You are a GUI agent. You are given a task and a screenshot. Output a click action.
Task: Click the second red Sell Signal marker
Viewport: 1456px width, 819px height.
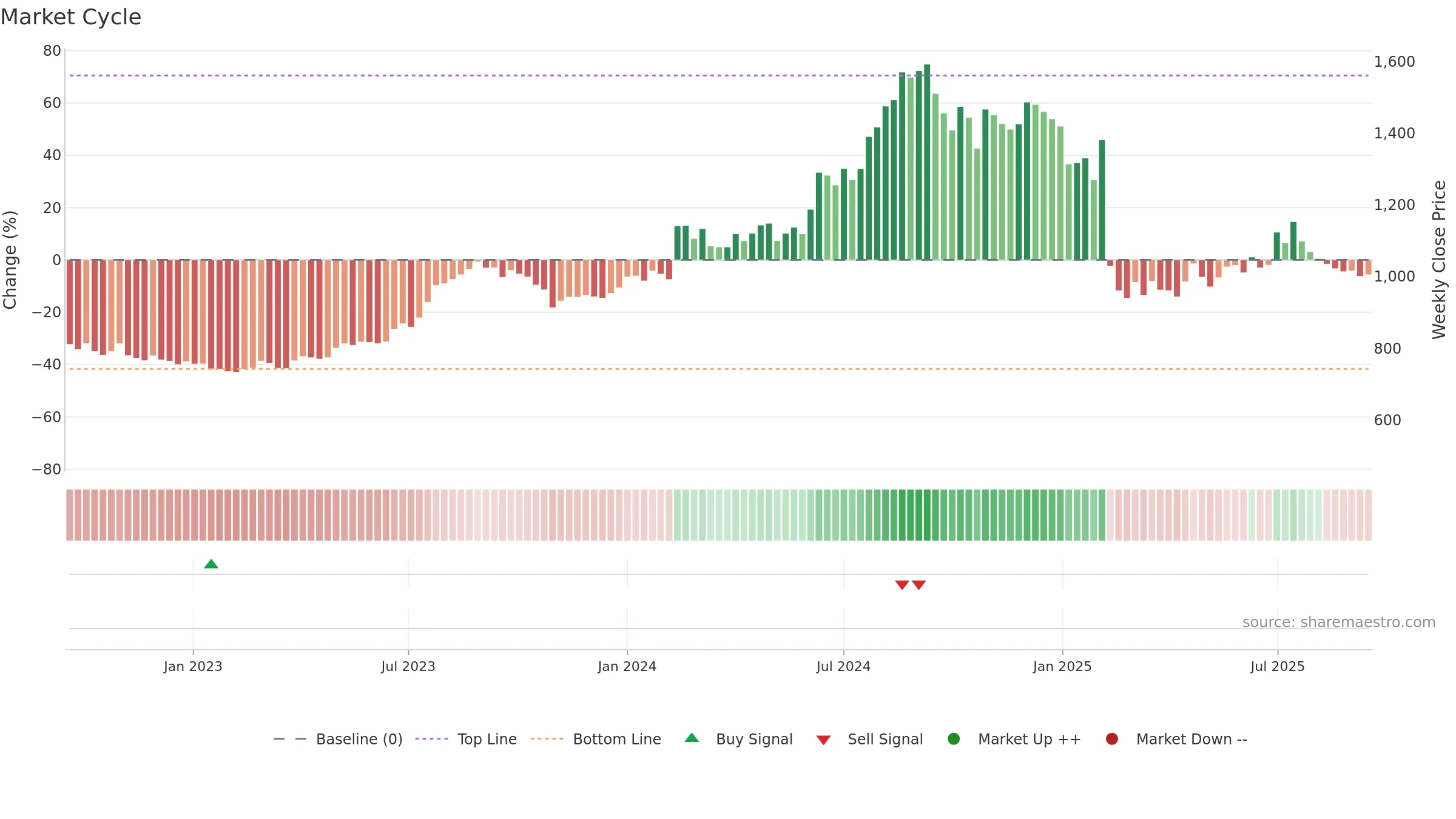919,585
